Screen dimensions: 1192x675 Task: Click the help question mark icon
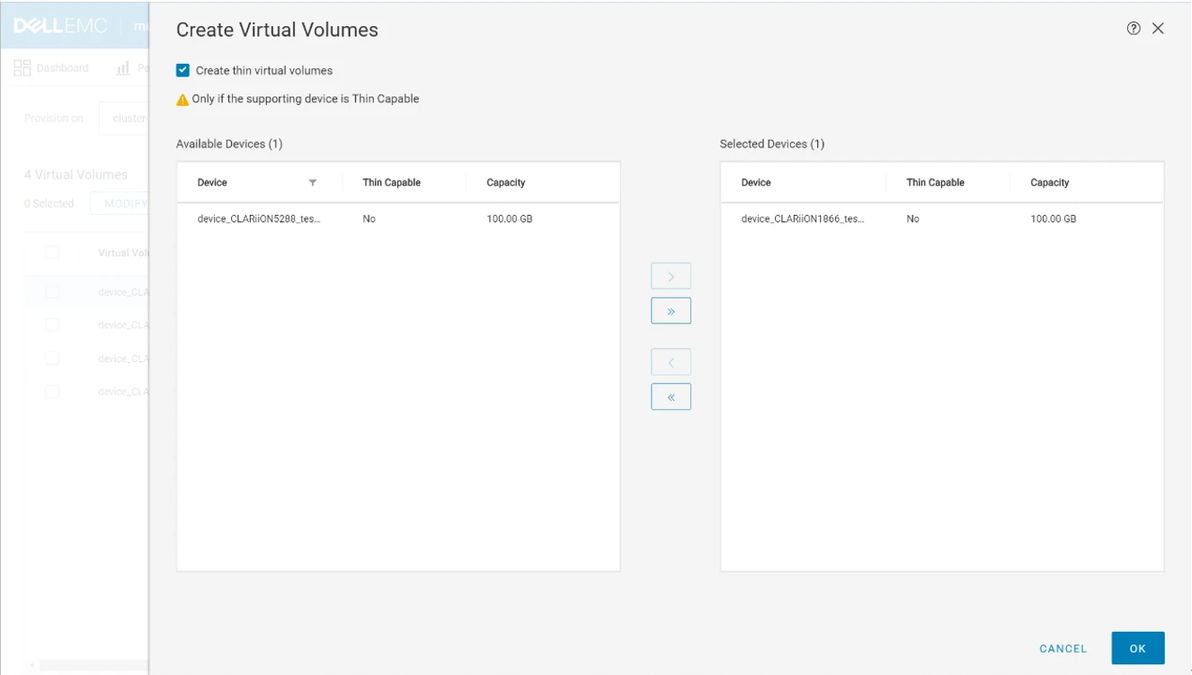[x=1133, y=29]
